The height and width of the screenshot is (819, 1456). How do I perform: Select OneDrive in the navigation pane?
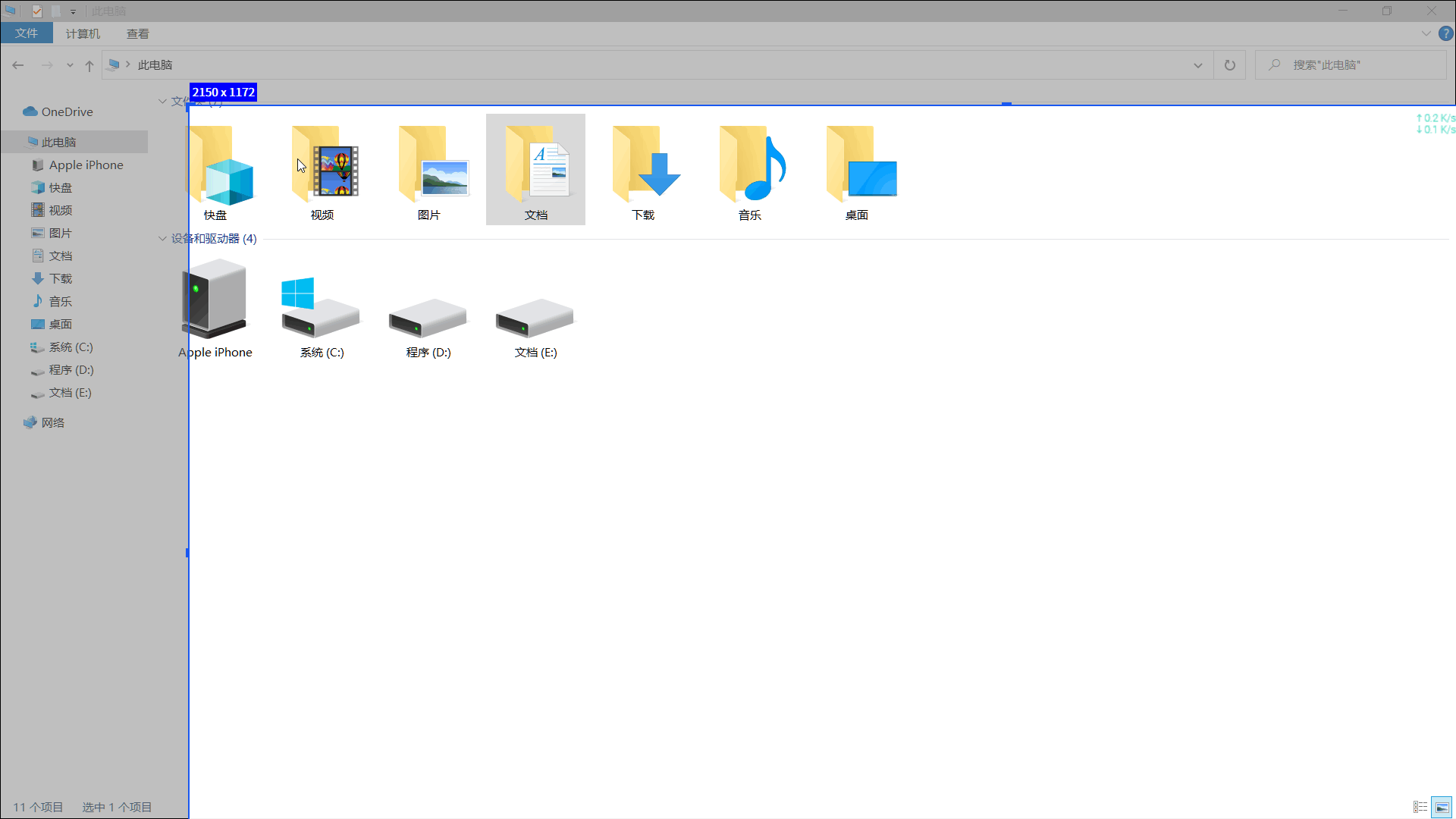pos(67,111)
